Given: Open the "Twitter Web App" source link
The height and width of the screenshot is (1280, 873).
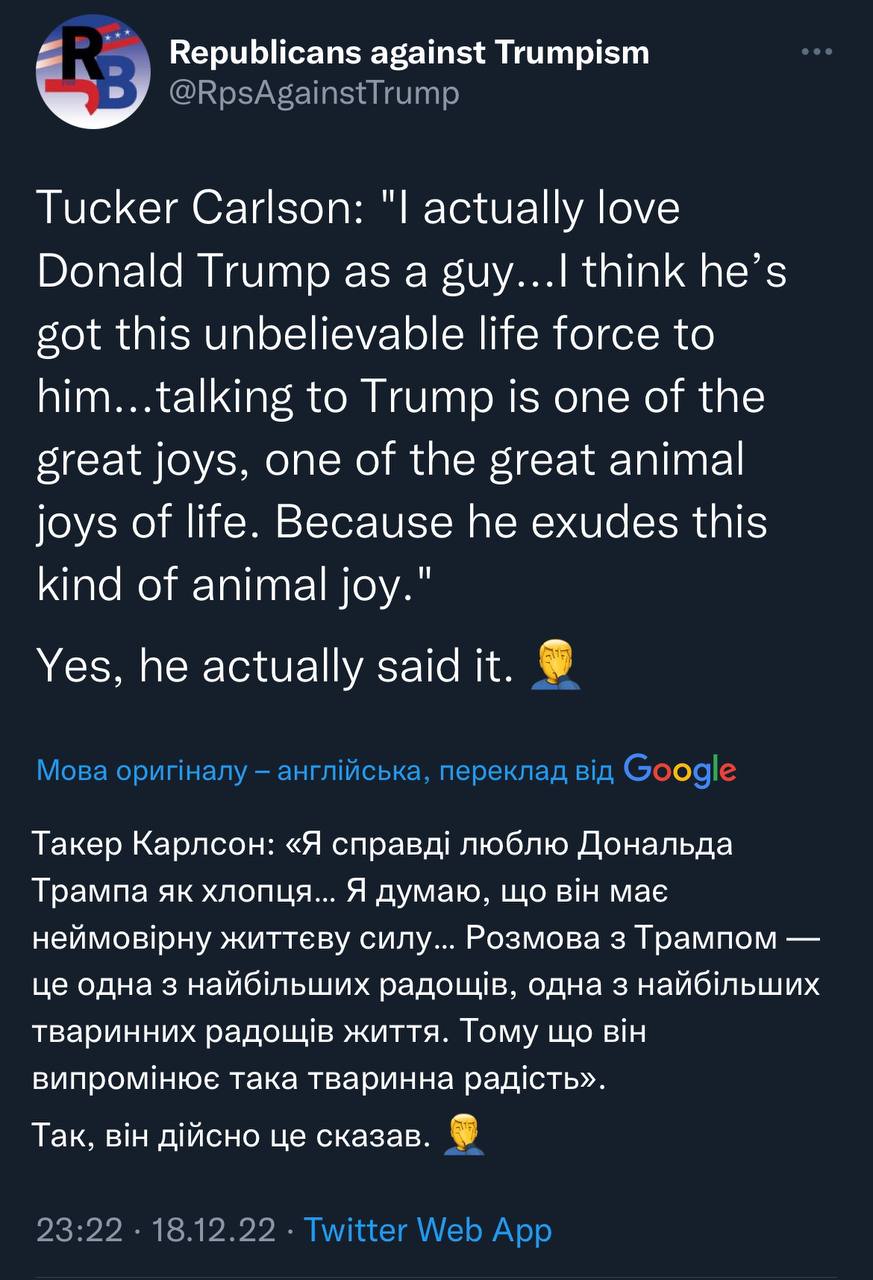Looking at the screenshot, I should [427, 1229].
